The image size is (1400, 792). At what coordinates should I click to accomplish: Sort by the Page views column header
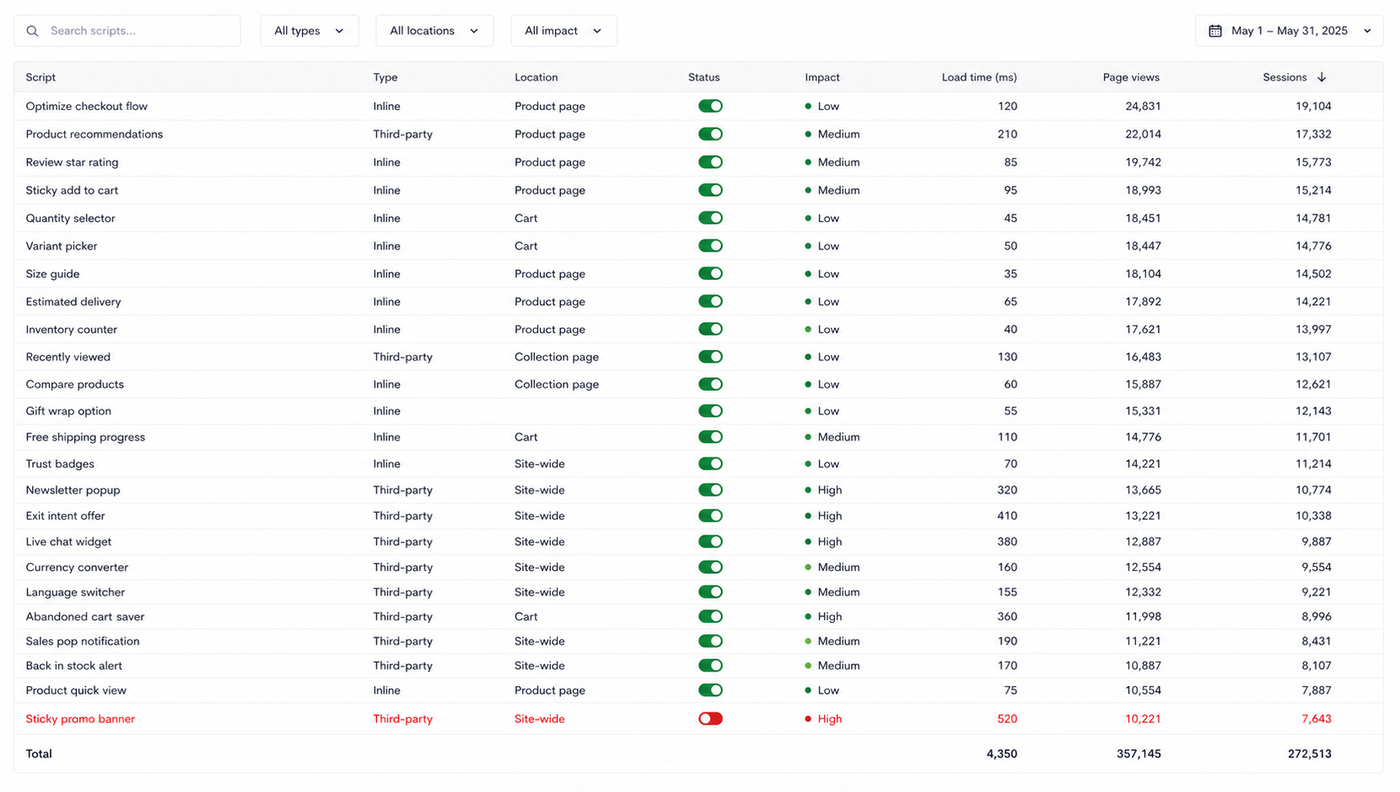1131,77
